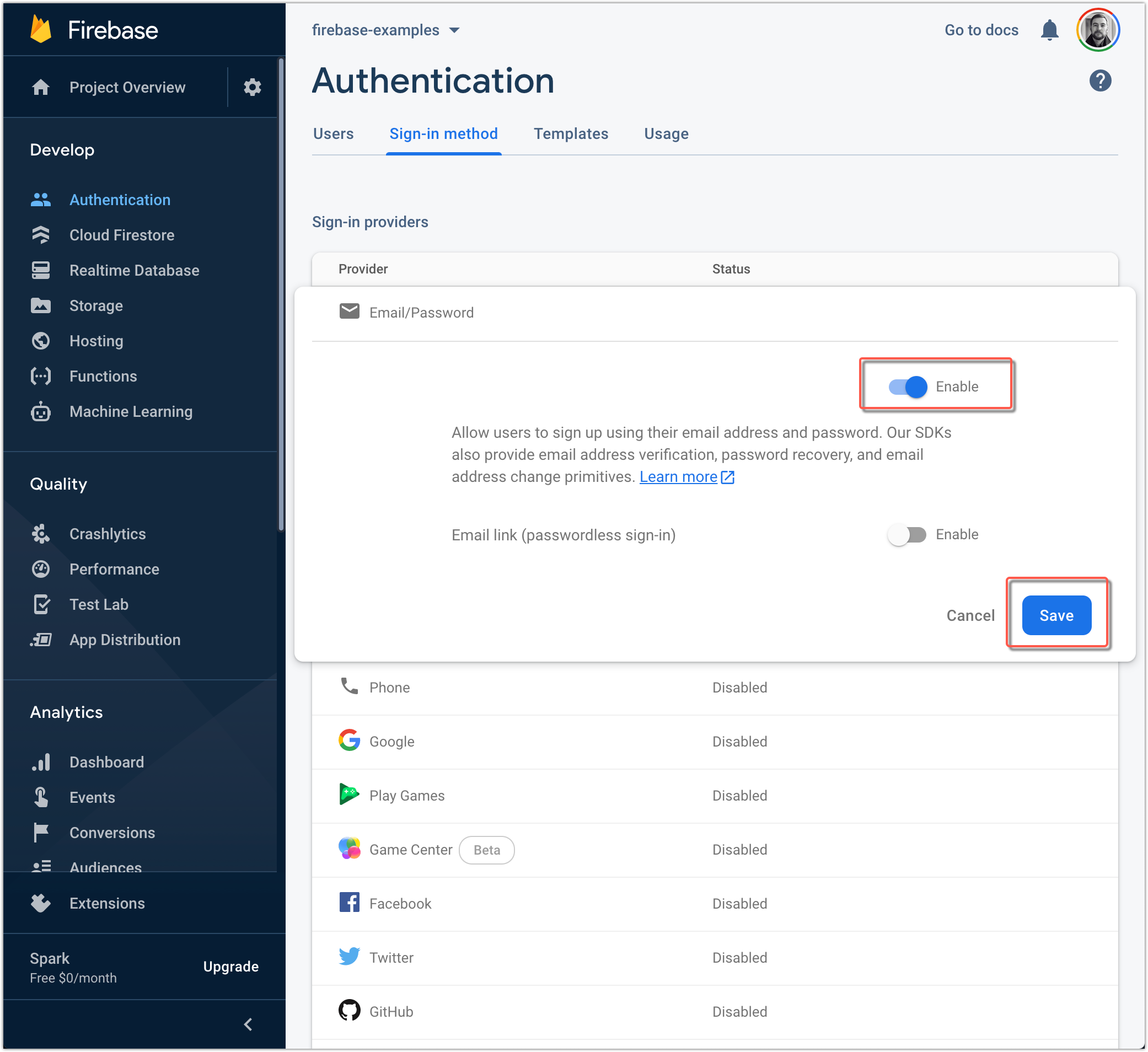Click the GitHub row Disabled status
1148x1052 pixels.
click(x=740, y=1012)
